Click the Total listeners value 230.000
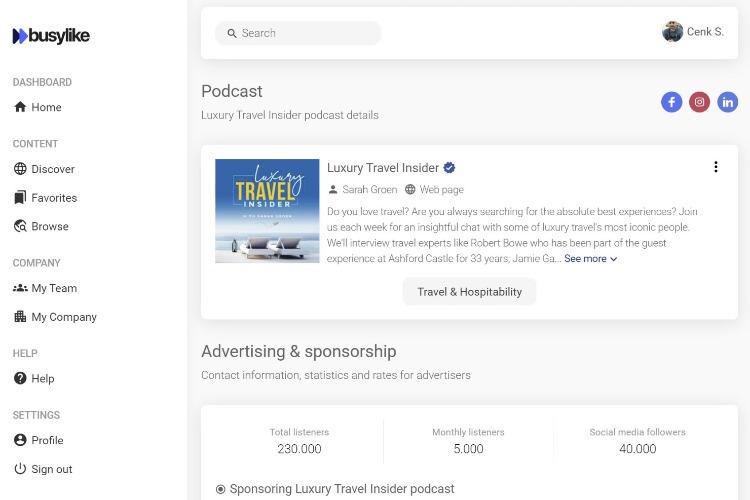This screenshot has width=750, height=500. (x=299, y=449)
